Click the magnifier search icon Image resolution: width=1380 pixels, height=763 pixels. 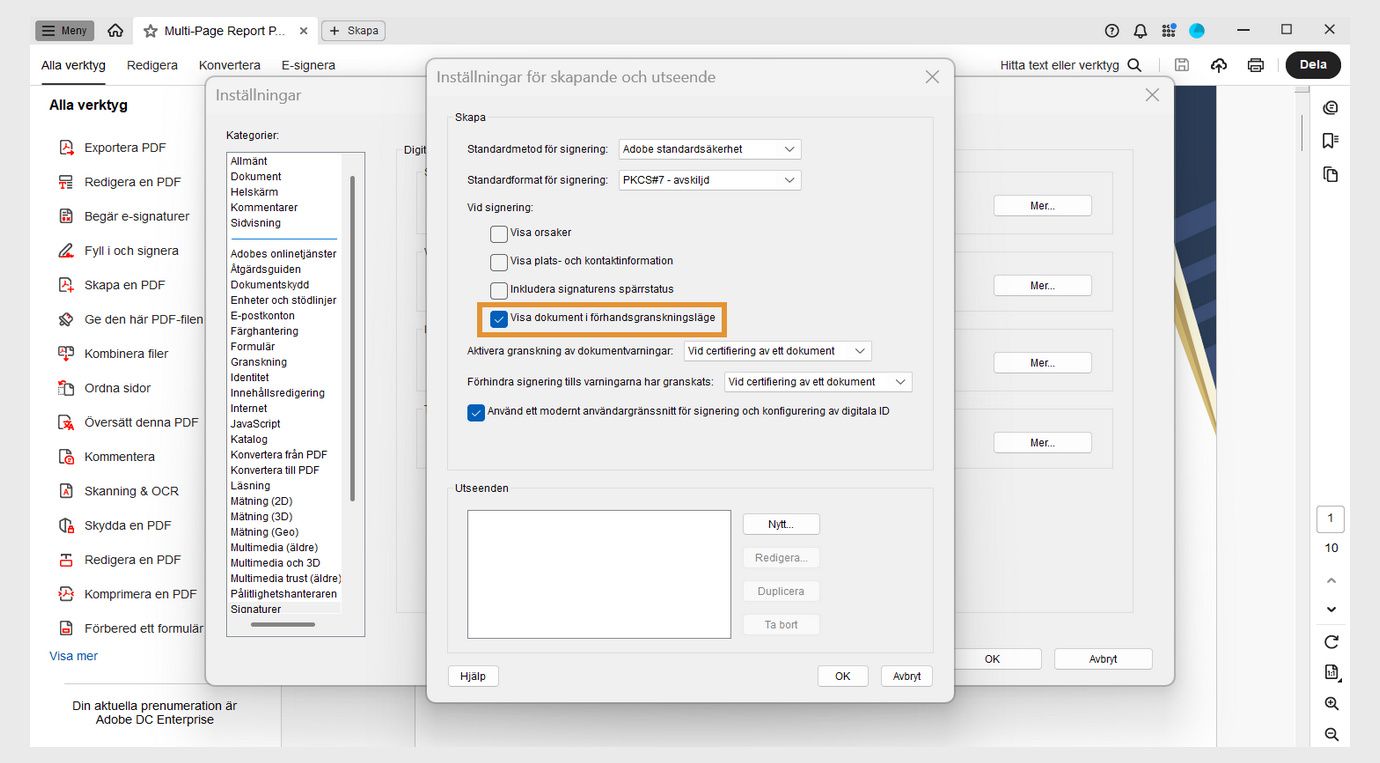coord(1134,65)
